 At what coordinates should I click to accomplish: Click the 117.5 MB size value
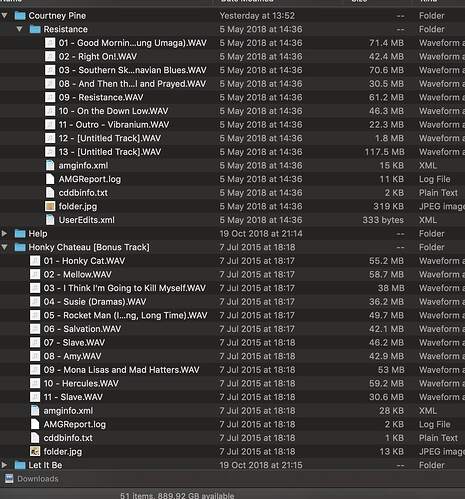(384, 152)
